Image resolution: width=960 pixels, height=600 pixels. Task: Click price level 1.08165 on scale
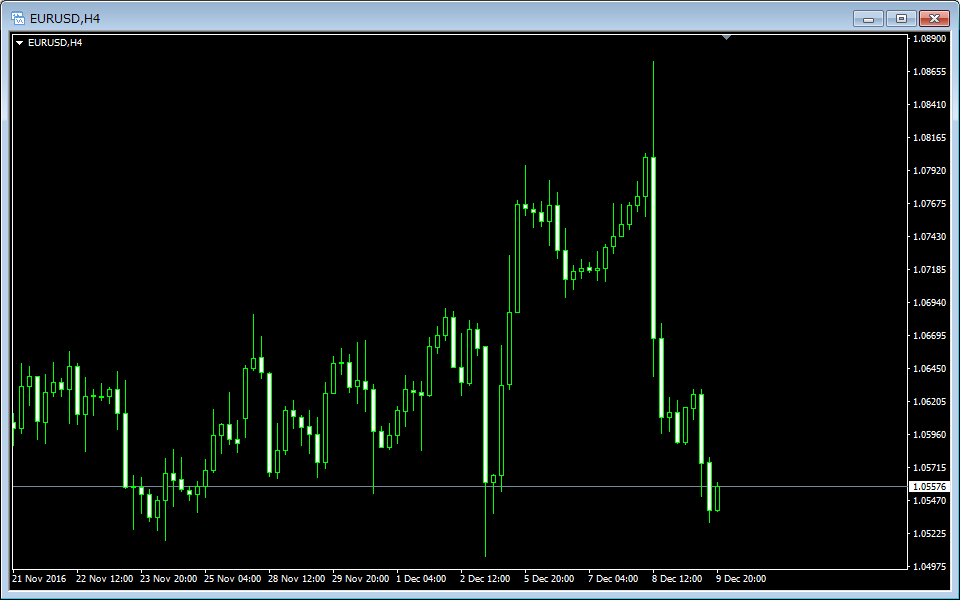click(929, 138)
